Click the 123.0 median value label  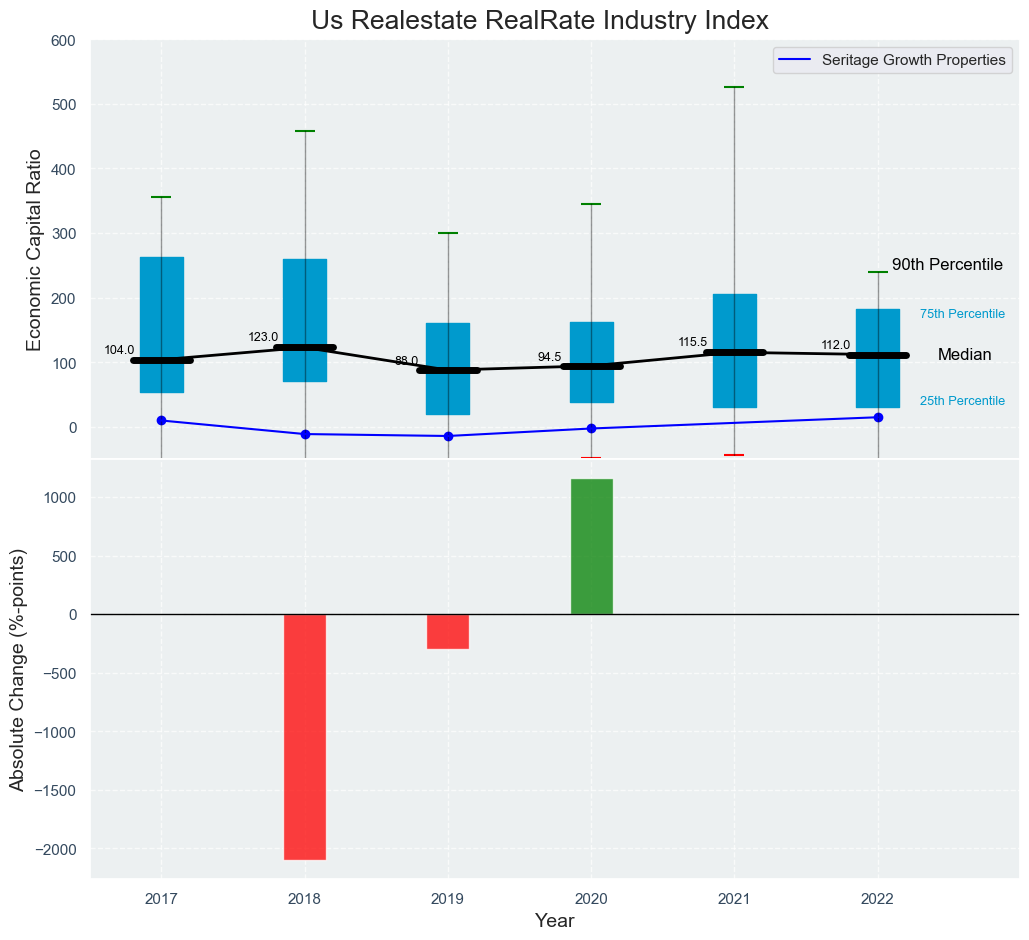[263, 337]
